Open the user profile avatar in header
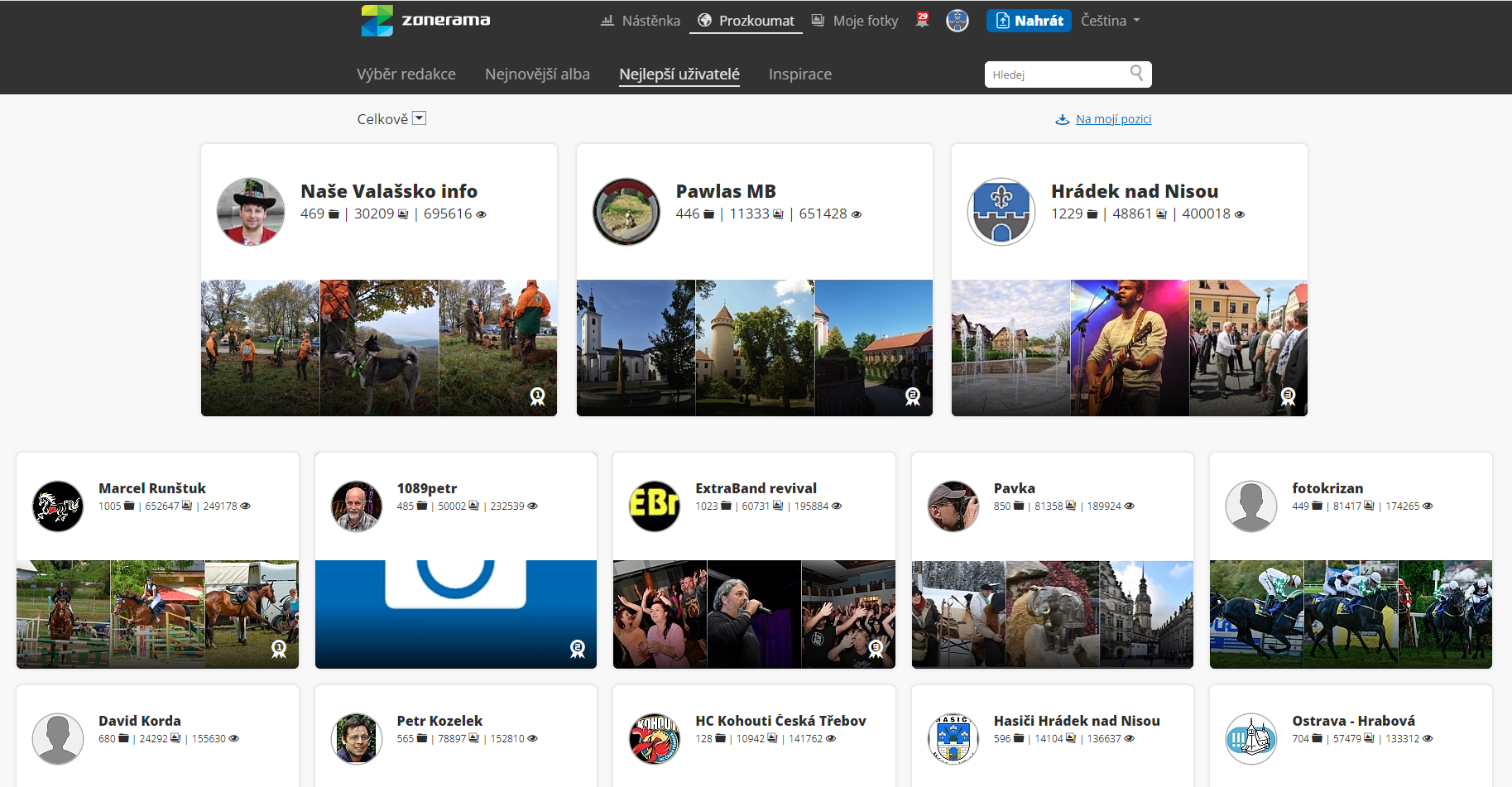 (958, 21)
